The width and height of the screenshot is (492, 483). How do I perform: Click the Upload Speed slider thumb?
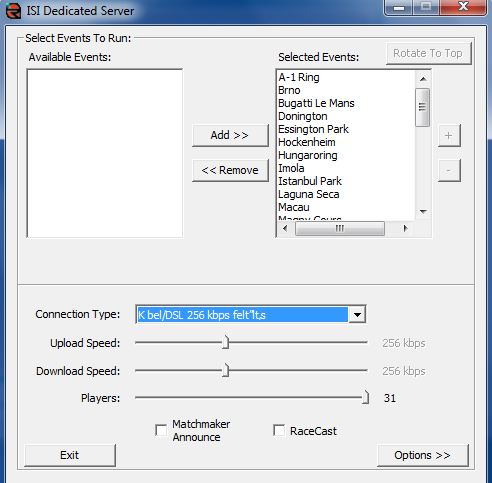tap(226, 342)
